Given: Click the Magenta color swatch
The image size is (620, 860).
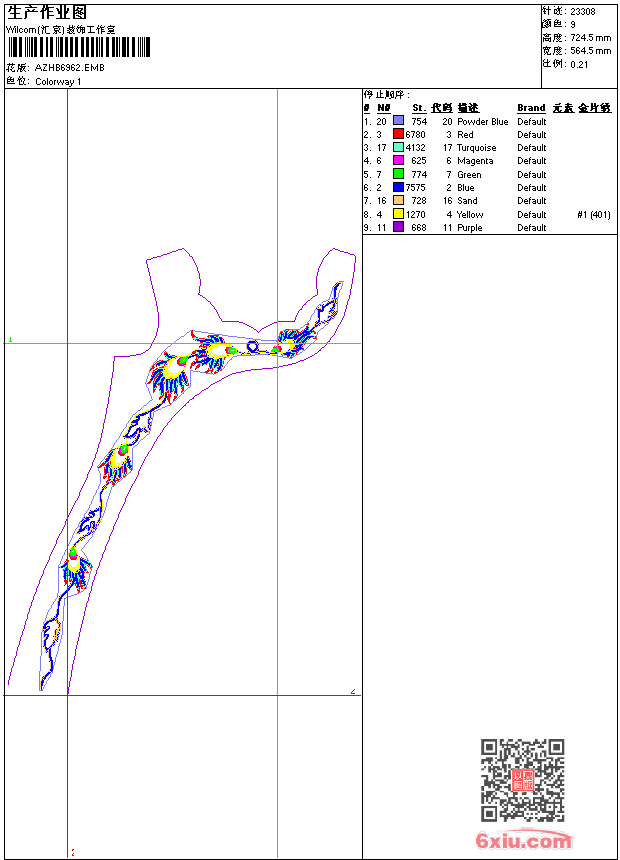Looking at the screenshot, I should [398, 161].
